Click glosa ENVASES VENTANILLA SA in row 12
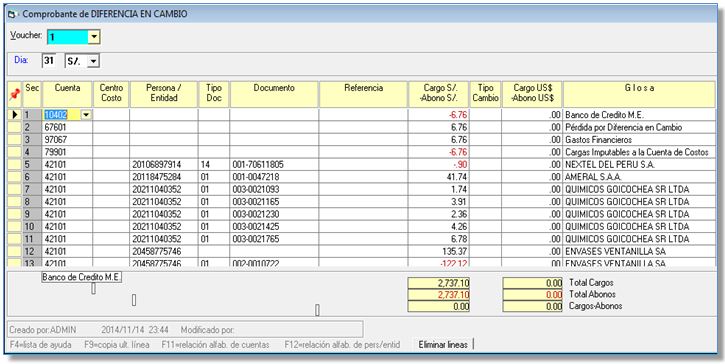This screenshot has width=725, height=364. (639, 252)
